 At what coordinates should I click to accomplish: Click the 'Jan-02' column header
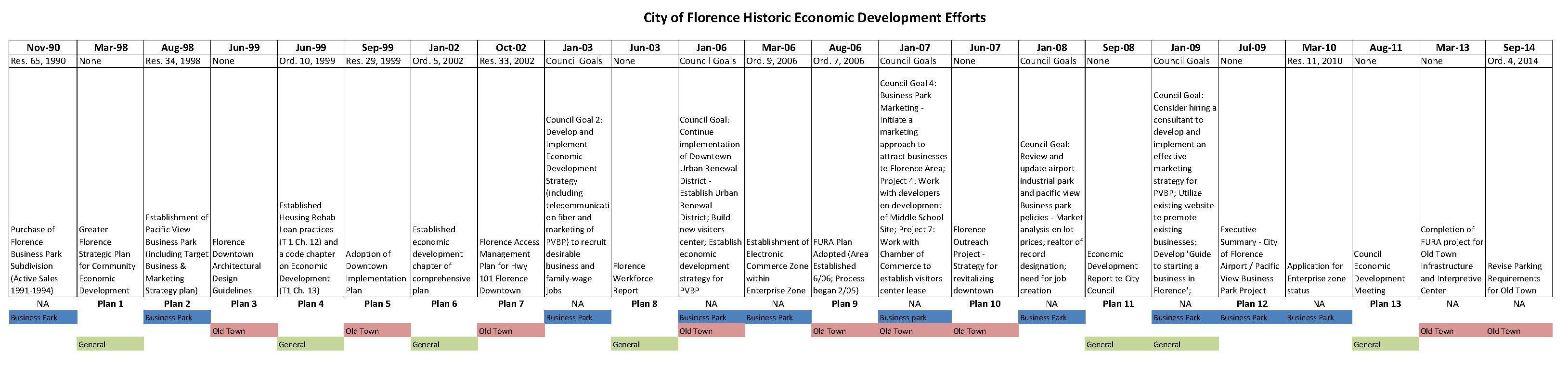click(x=444, y=48)
